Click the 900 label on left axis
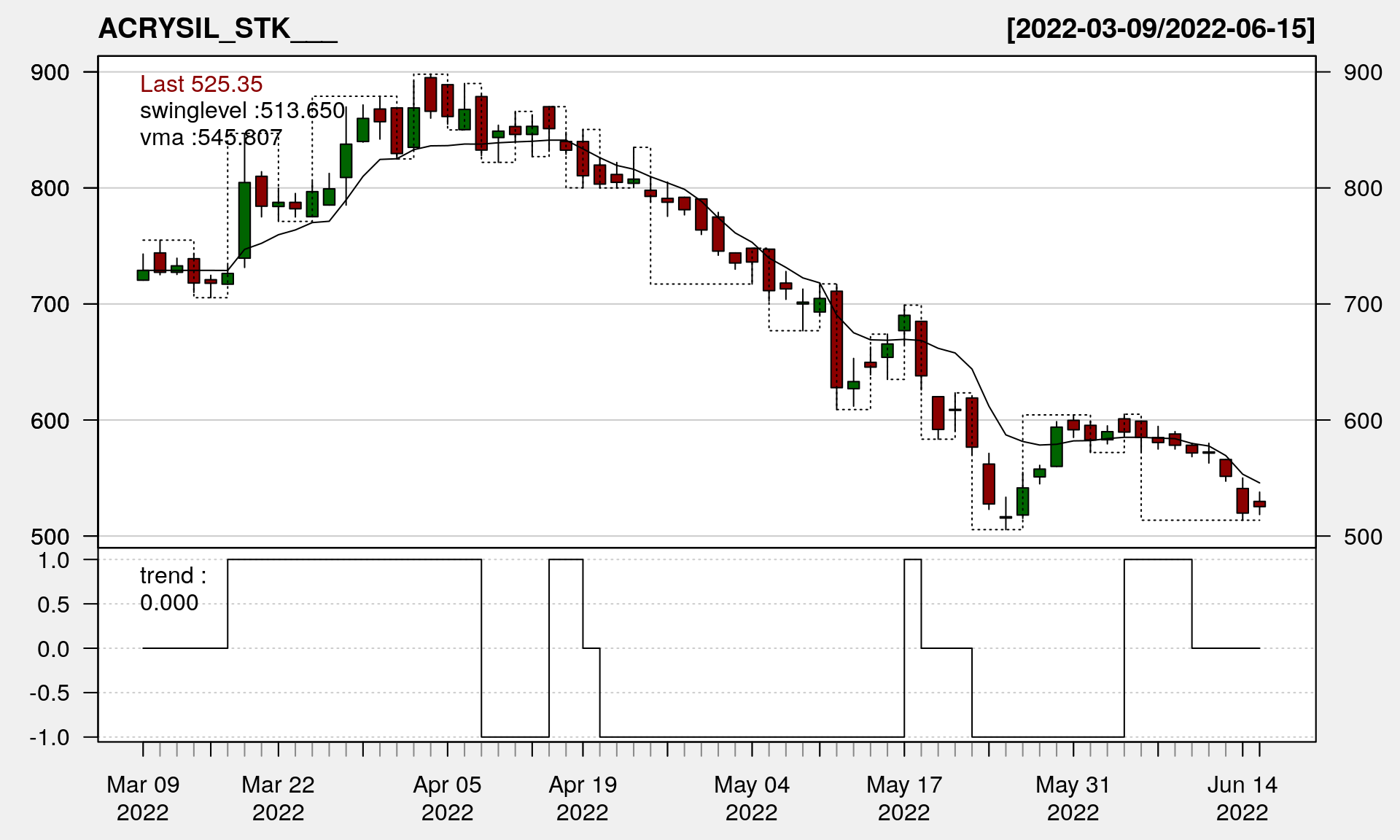This screenshot has height=840, width=1400. (x=50, y=73)
